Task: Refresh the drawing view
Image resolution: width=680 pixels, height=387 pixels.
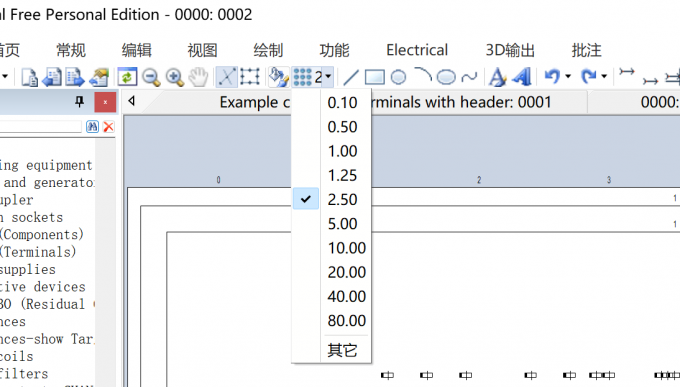Action: point(127,77)
